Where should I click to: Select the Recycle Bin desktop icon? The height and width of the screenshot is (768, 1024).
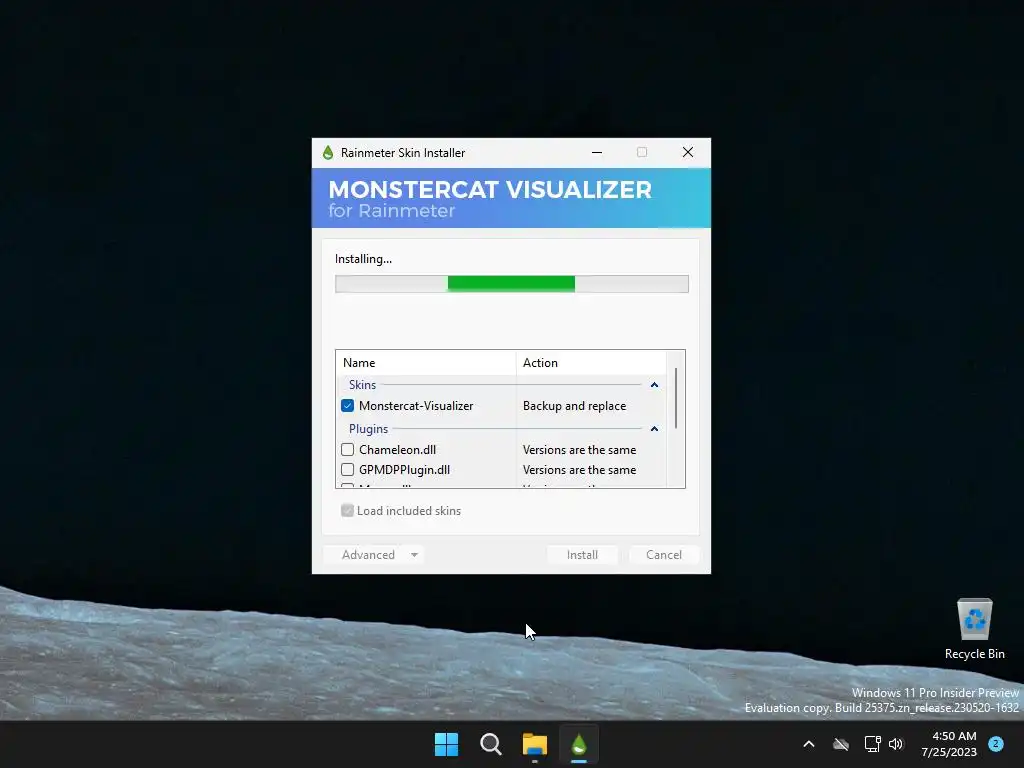coord(974,628)
